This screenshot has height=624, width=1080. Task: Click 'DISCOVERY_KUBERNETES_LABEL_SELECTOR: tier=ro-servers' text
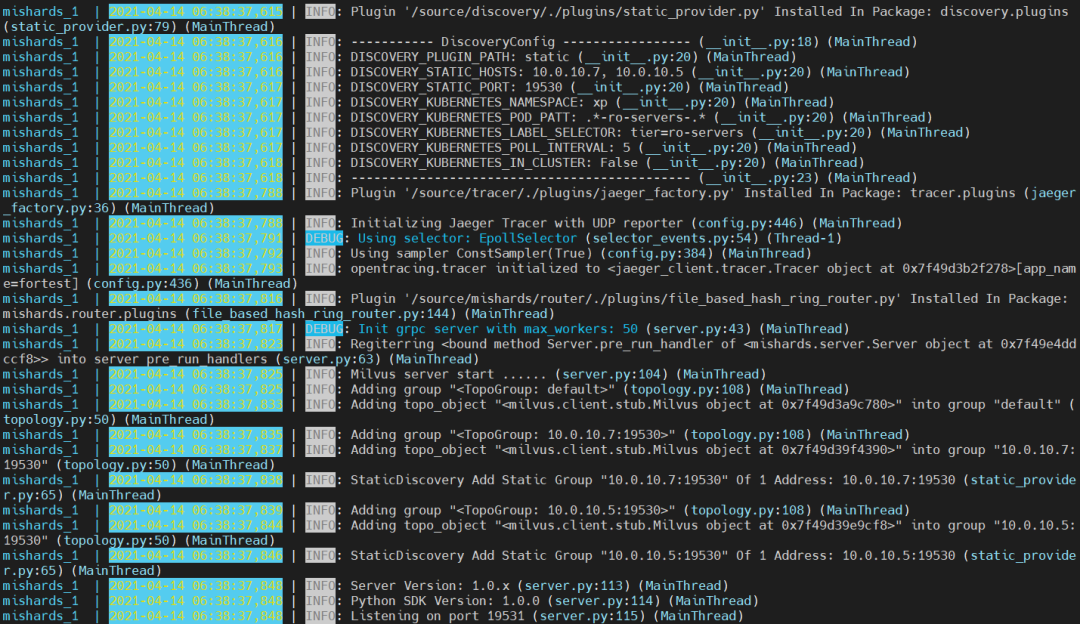pyautogui.click(x=547, y=133)
